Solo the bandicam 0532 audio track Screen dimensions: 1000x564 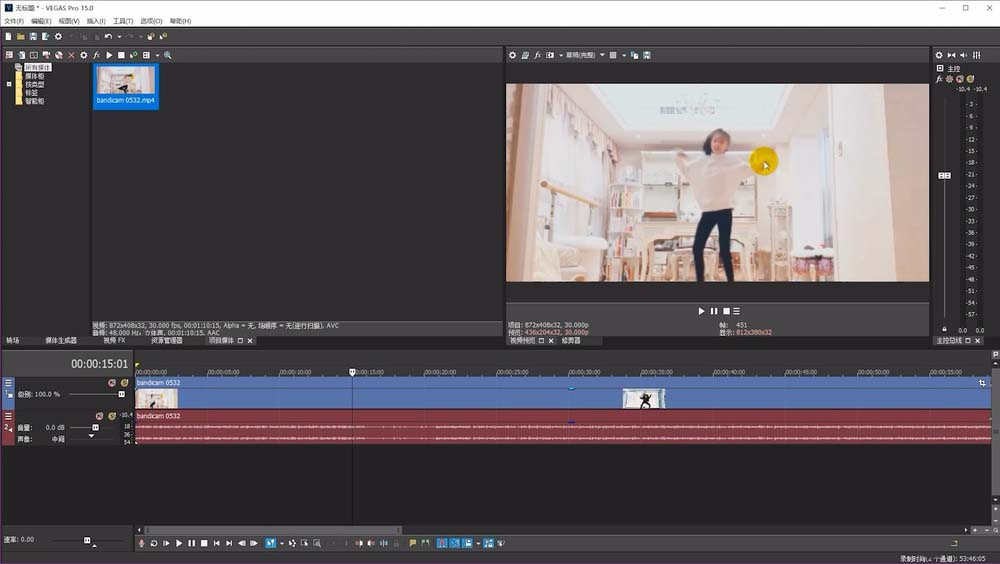click(112, 416)
